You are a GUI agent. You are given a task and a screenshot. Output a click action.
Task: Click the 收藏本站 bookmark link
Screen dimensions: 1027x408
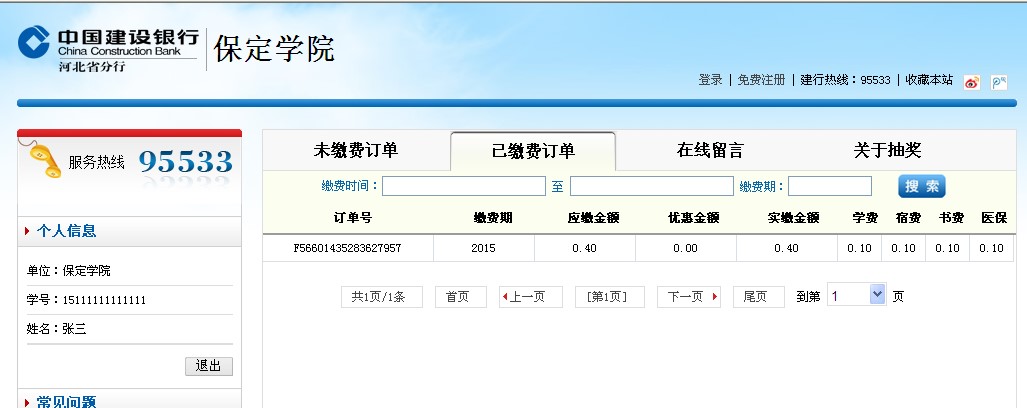[x=929, y=80]
